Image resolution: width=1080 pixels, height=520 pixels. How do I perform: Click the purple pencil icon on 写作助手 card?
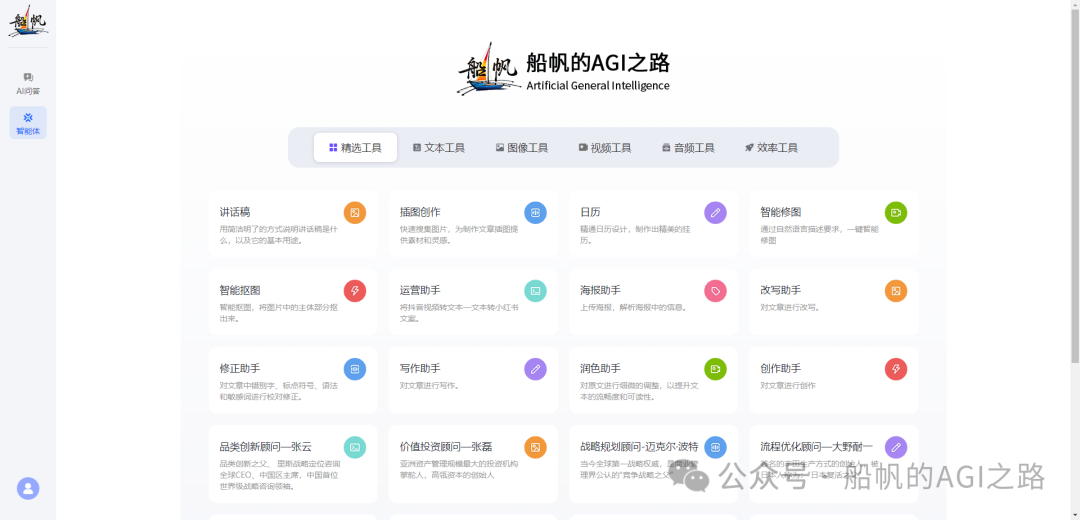pyautogui.click(x=535, y=369)
